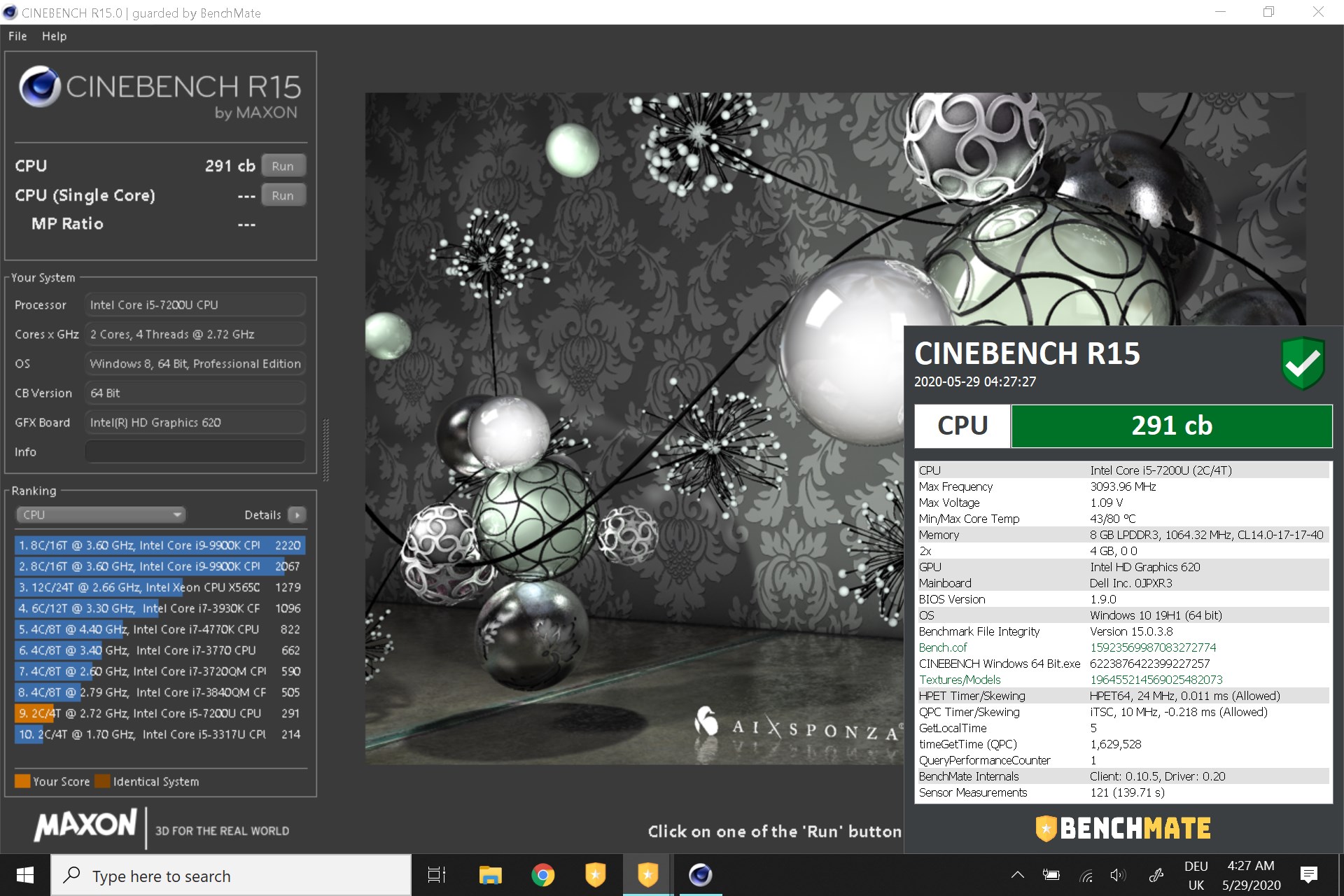Open the Help menu

[x=54, y=36]
